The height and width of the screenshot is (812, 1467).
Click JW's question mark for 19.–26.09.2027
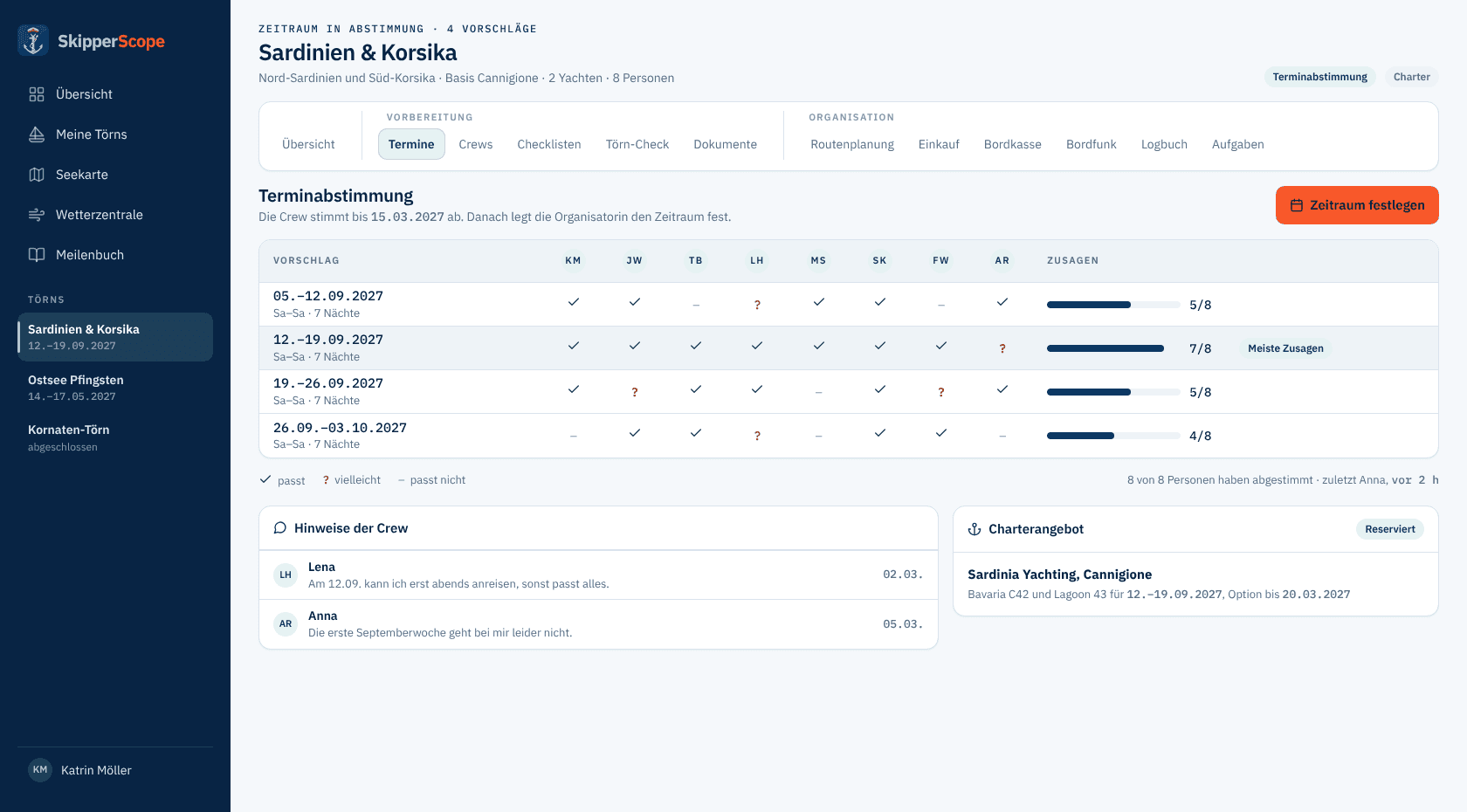[x=635, y=392]
